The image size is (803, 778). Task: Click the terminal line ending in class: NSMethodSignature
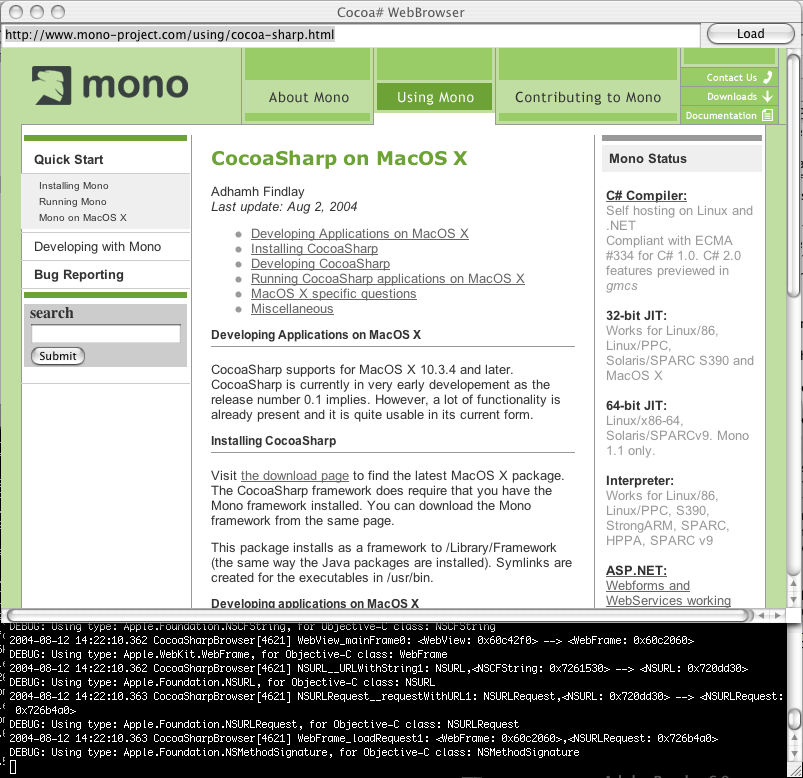(294, 752)
